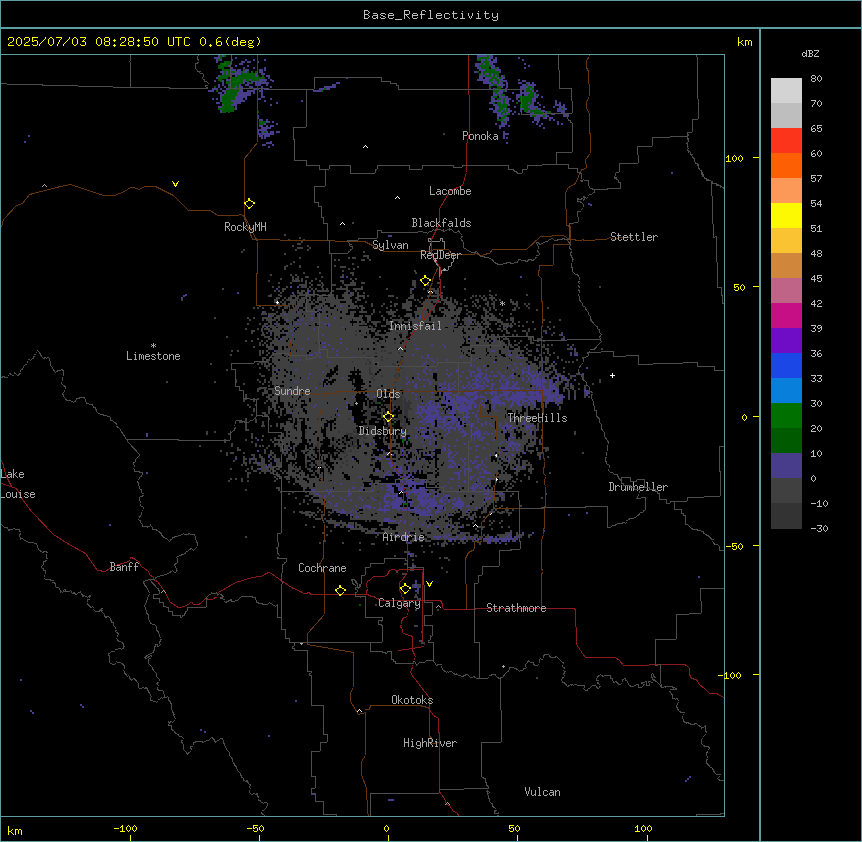Viewport: 862px width, 842px height.
Task: Click the Sylvan label
Action: point(390,245)
